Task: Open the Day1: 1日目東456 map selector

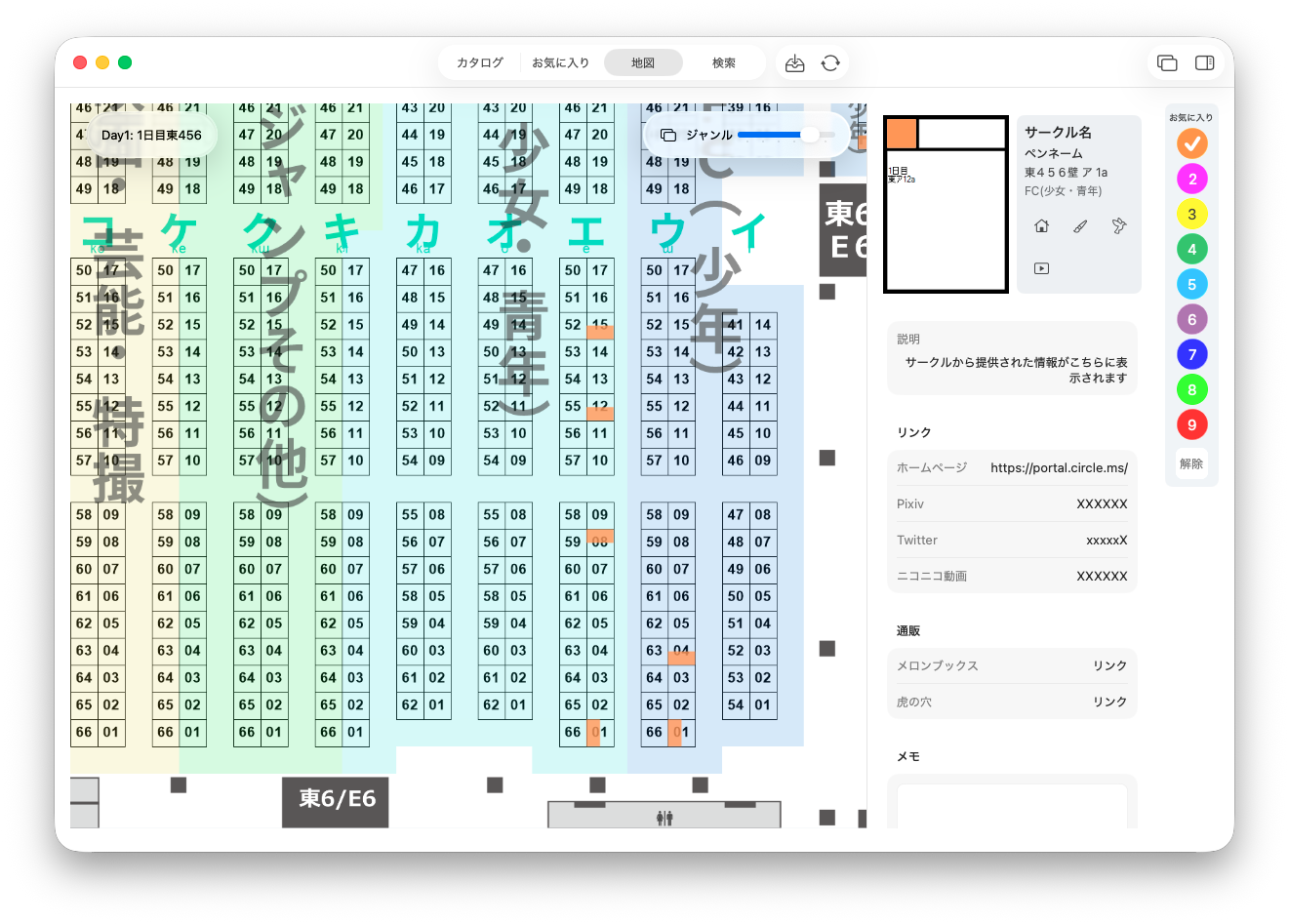Action: coord(151,136)
